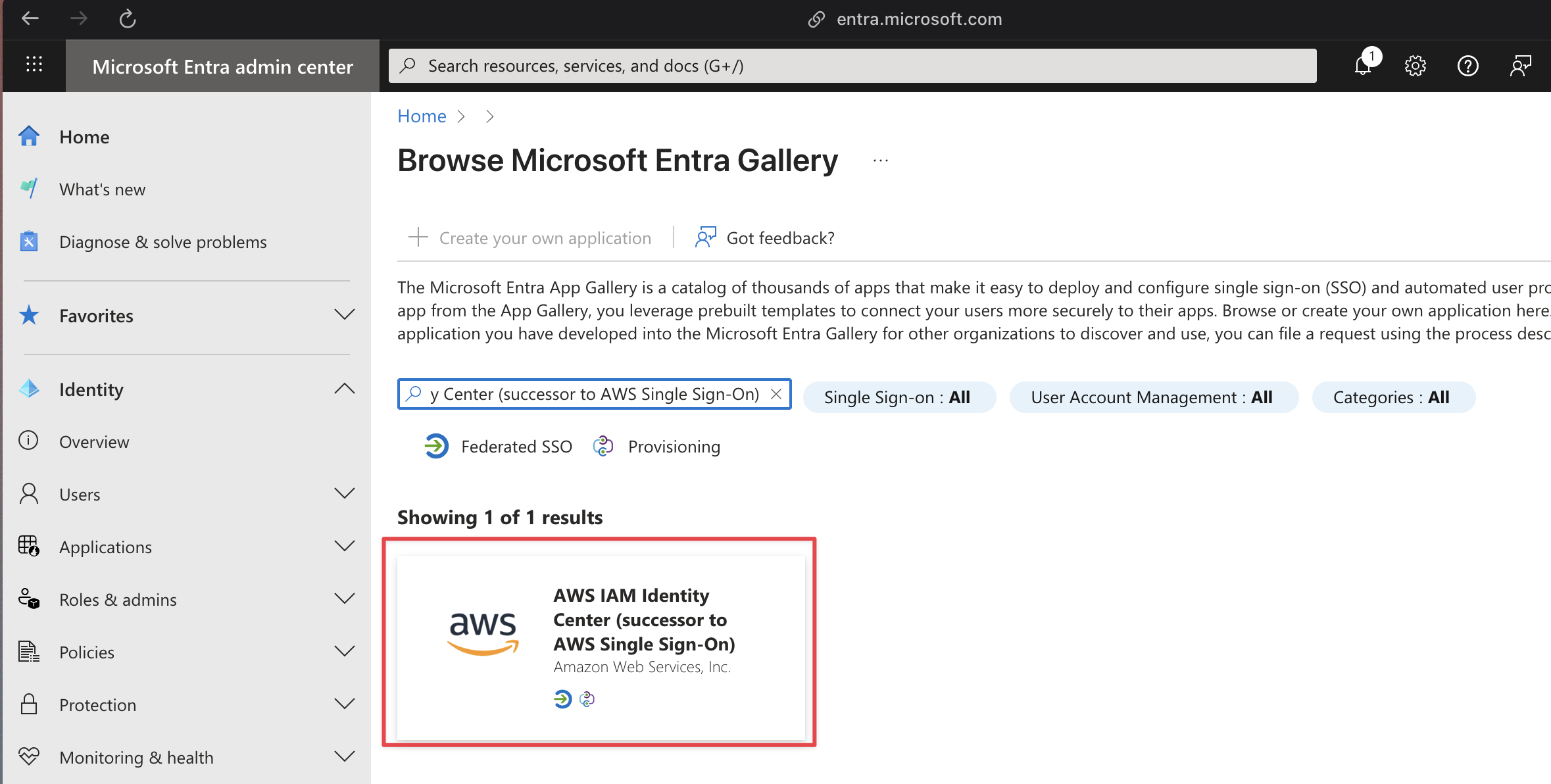Open the Single Sign-on : All filter
Viewport: 1551px width, 784px height.
pos(899,397)
